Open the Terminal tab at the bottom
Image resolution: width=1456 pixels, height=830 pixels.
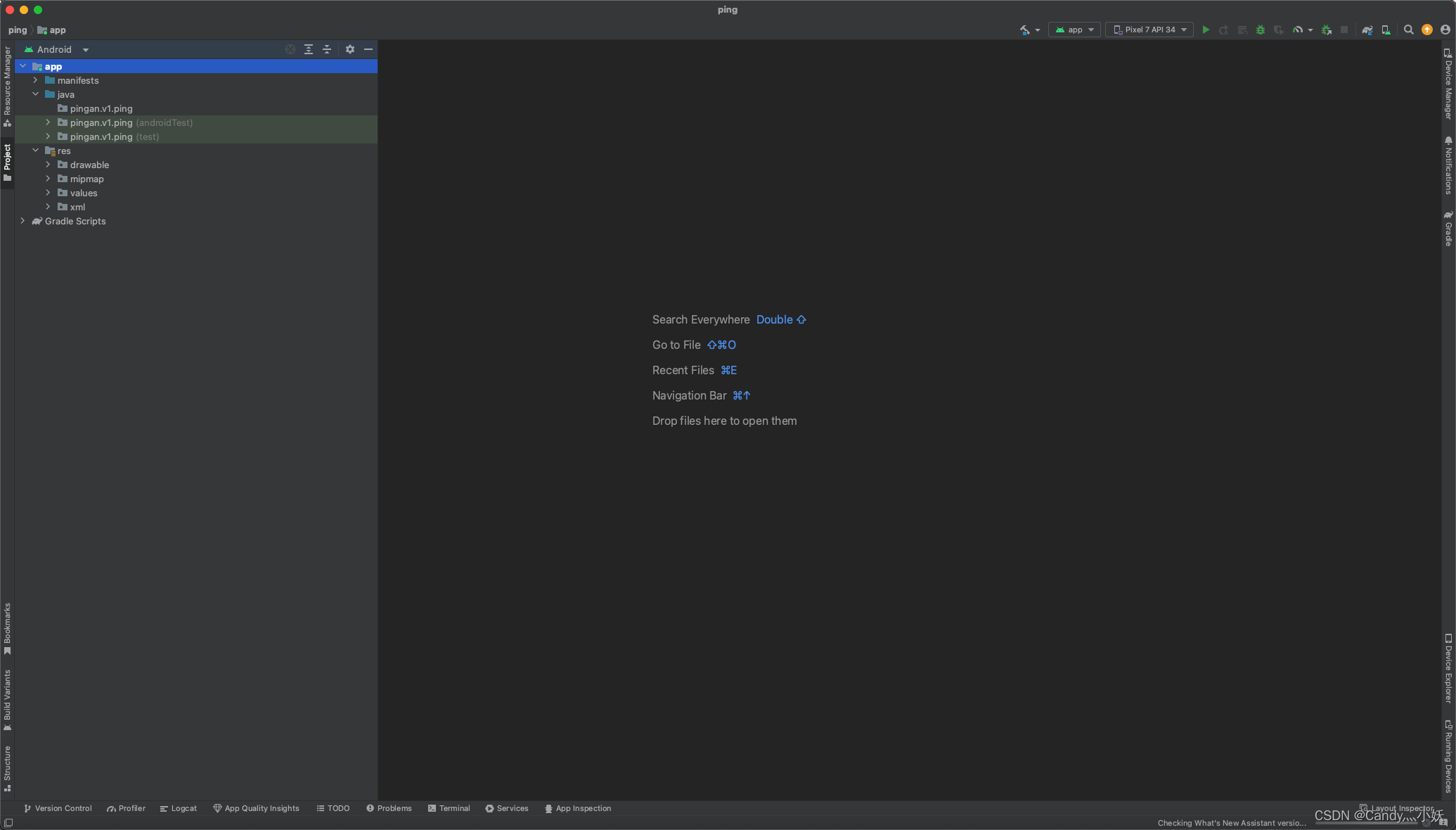click(x=449, y=808)
